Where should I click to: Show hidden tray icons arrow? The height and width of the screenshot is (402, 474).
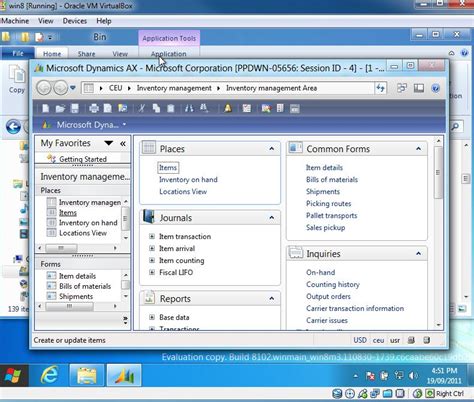[356, 376]
